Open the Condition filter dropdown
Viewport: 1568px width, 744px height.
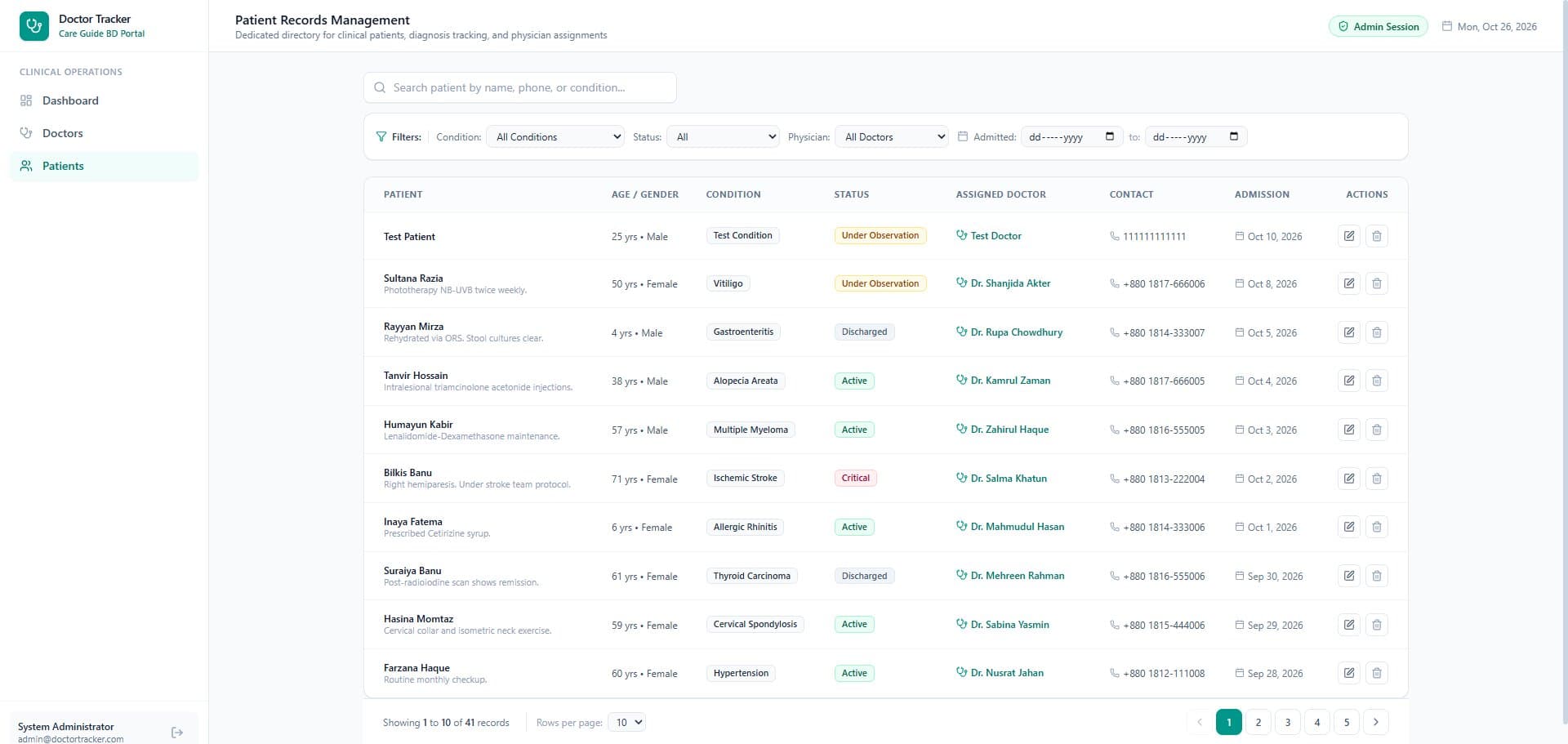555,136
